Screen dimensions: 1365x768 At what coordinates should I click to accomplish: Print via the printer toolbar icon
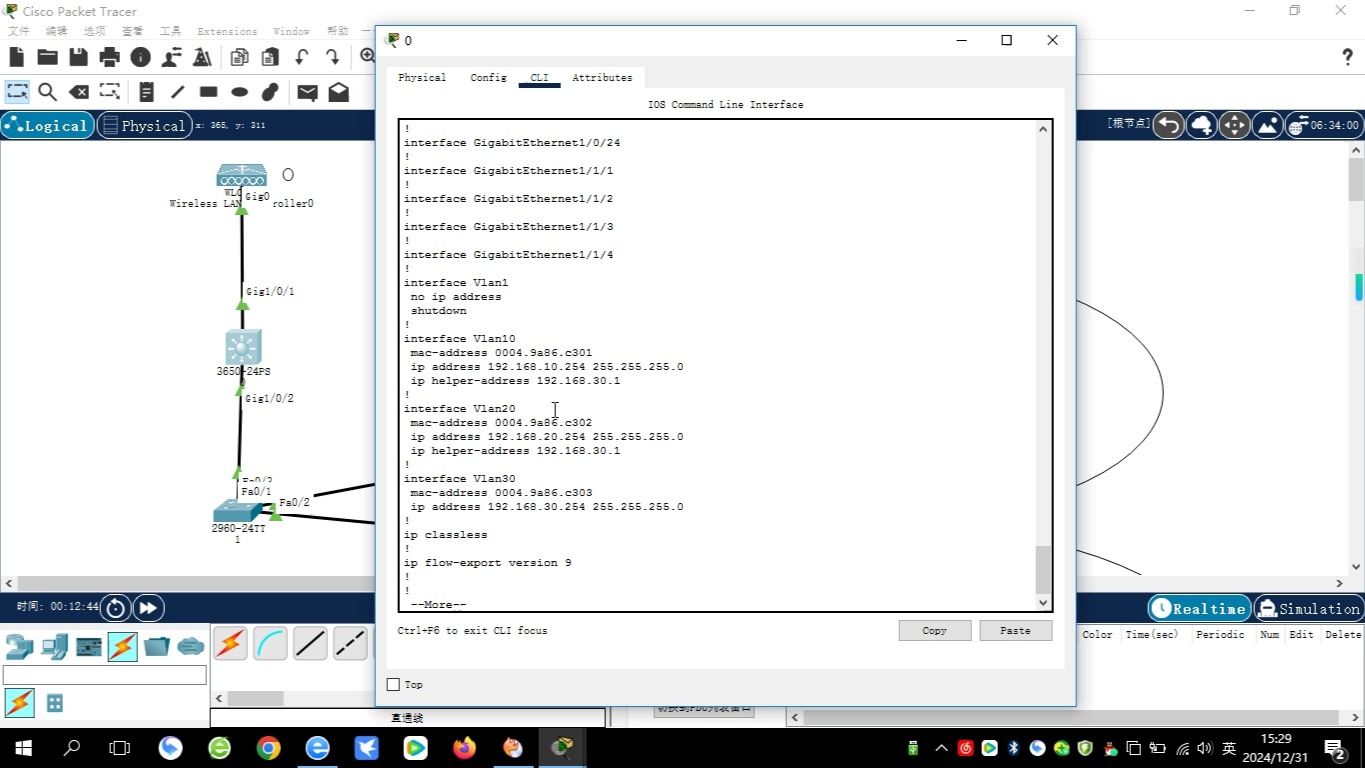pos(109,57)
